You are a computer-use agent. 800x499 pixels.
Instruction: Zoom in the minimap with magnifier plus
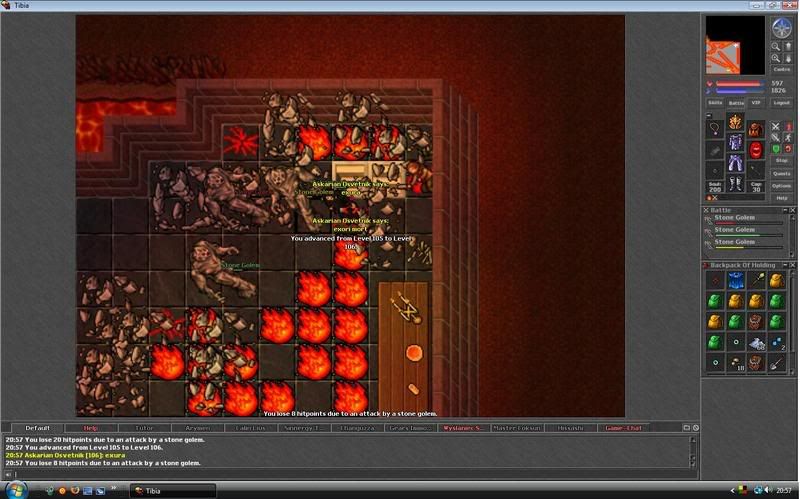point(776,58)
